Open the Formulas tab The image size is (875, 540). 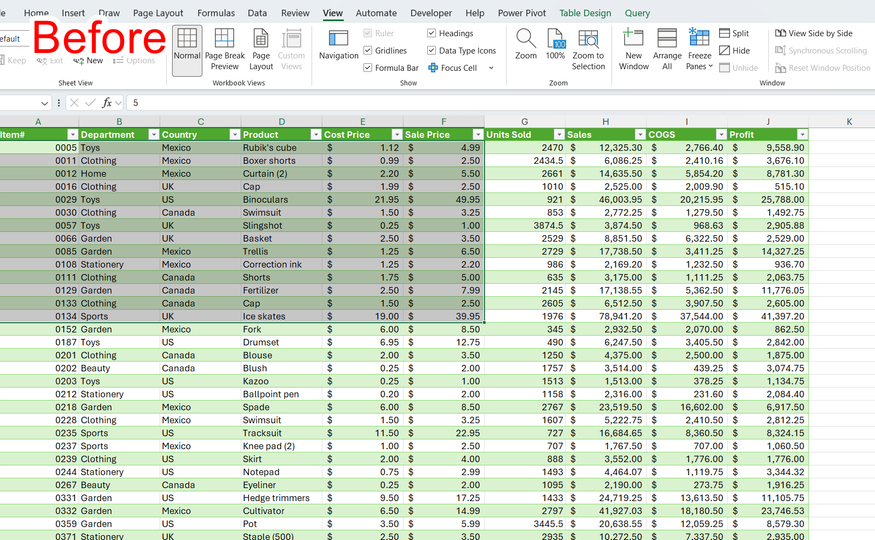[216, 13]
